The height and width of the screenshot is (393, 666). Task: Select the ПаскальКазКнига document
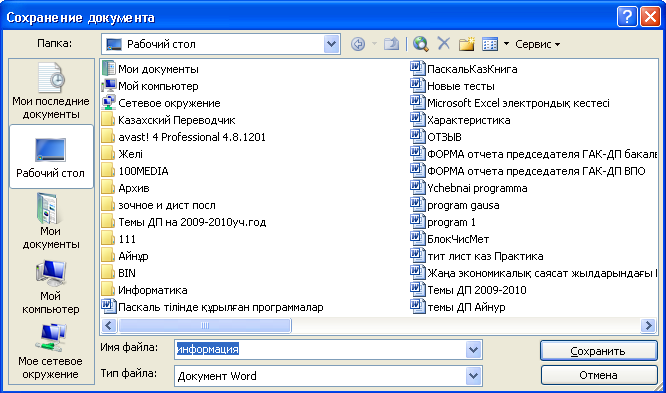click(464, 69)
